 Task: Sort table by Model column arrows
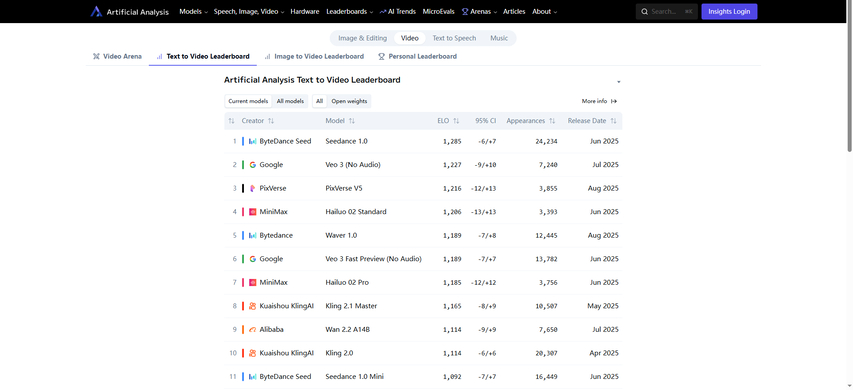tap(352, 121)
